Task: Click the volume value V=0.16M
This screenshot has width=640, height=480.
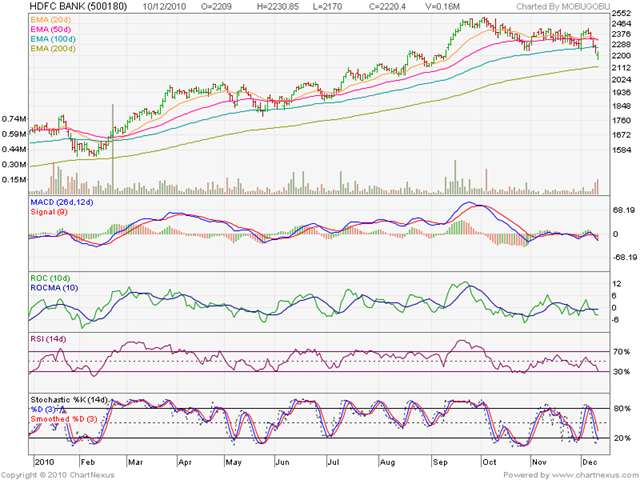Action: [x=442, y=7]
